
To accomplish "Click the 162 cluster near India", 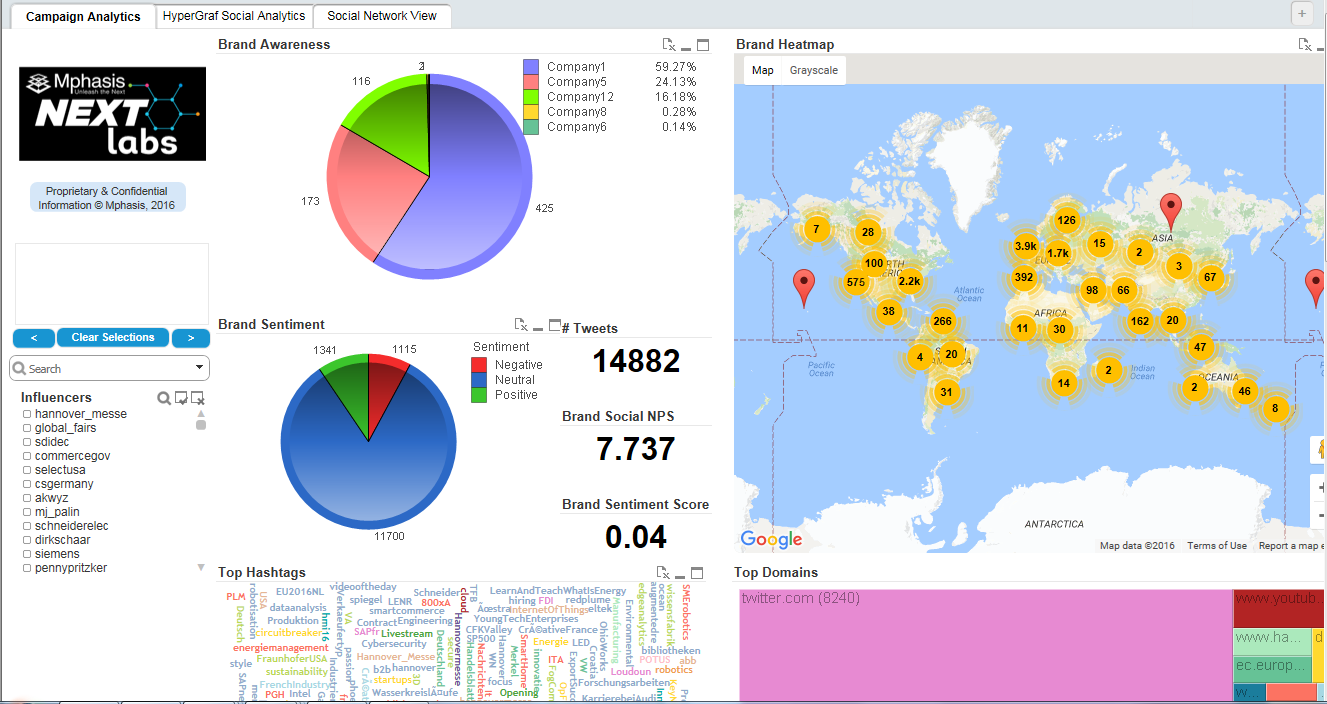I will (x=1139, y=321).
